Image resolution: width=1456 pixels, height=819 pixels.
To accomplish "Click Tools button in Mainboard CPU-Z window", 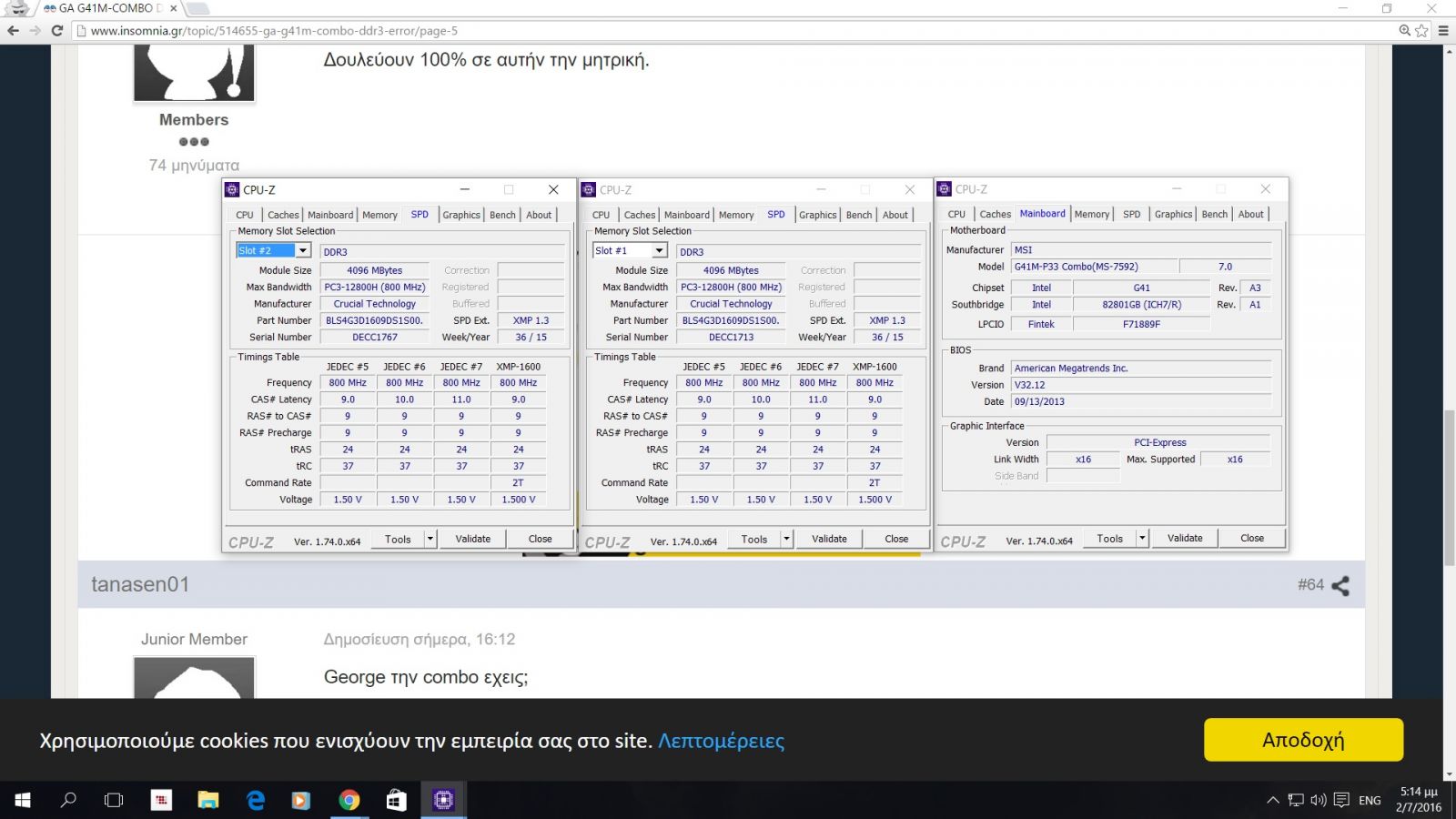I will 1110,538.
